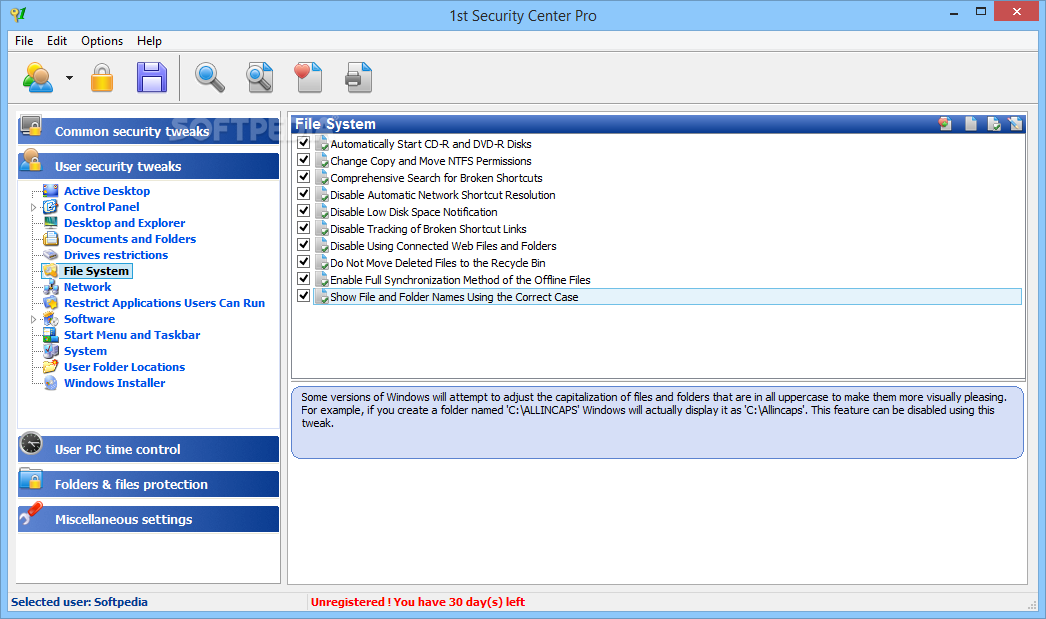Click the Active Desktop icon in tree
Screen dimensions: 1046x619
51,191
